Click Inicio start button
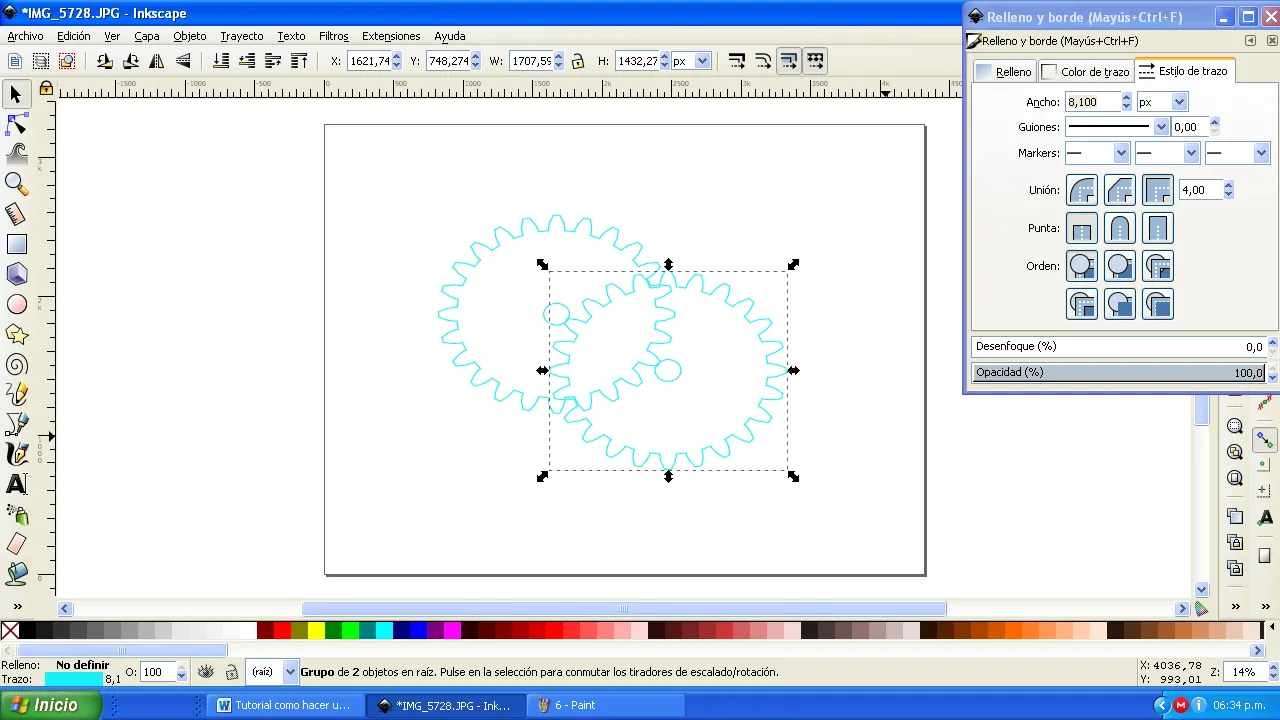This screenshot has width=1280, height=720. [x=50, y=705]
